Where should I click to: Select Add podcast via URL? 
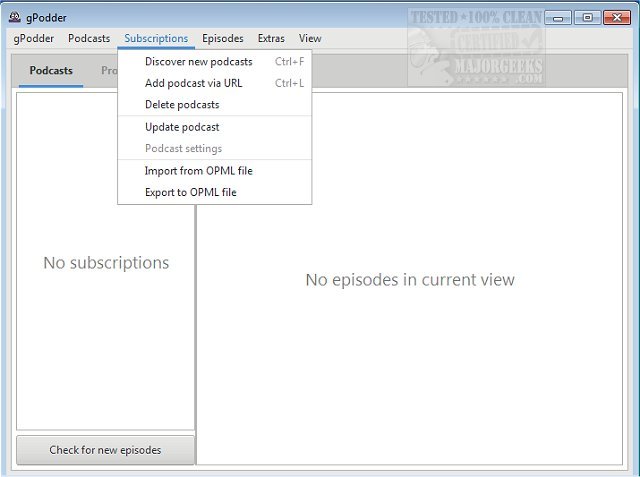tap(215, 83)
